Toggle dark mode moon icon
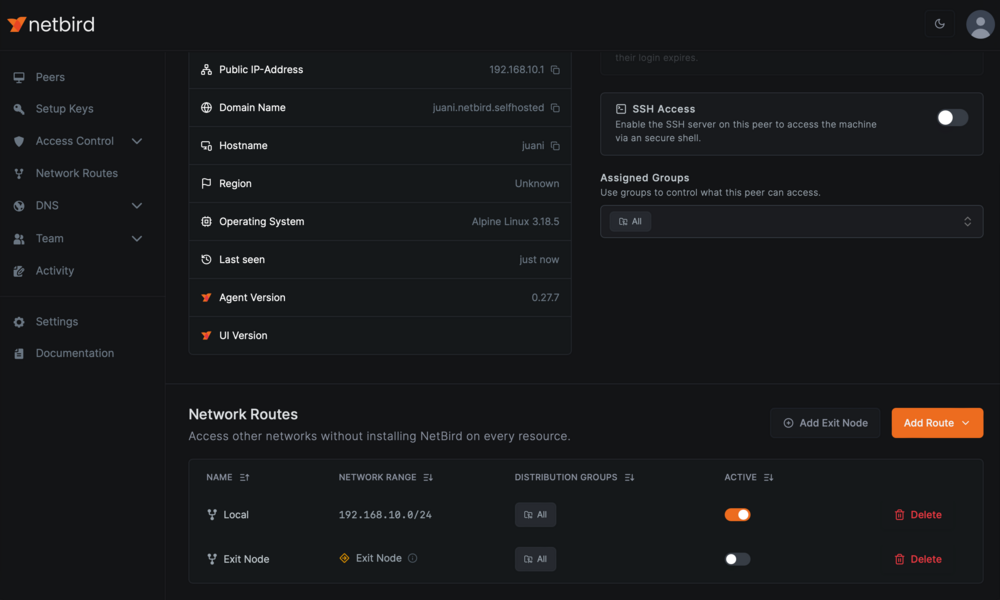1000x600 pixels. [x=939, y=24]
